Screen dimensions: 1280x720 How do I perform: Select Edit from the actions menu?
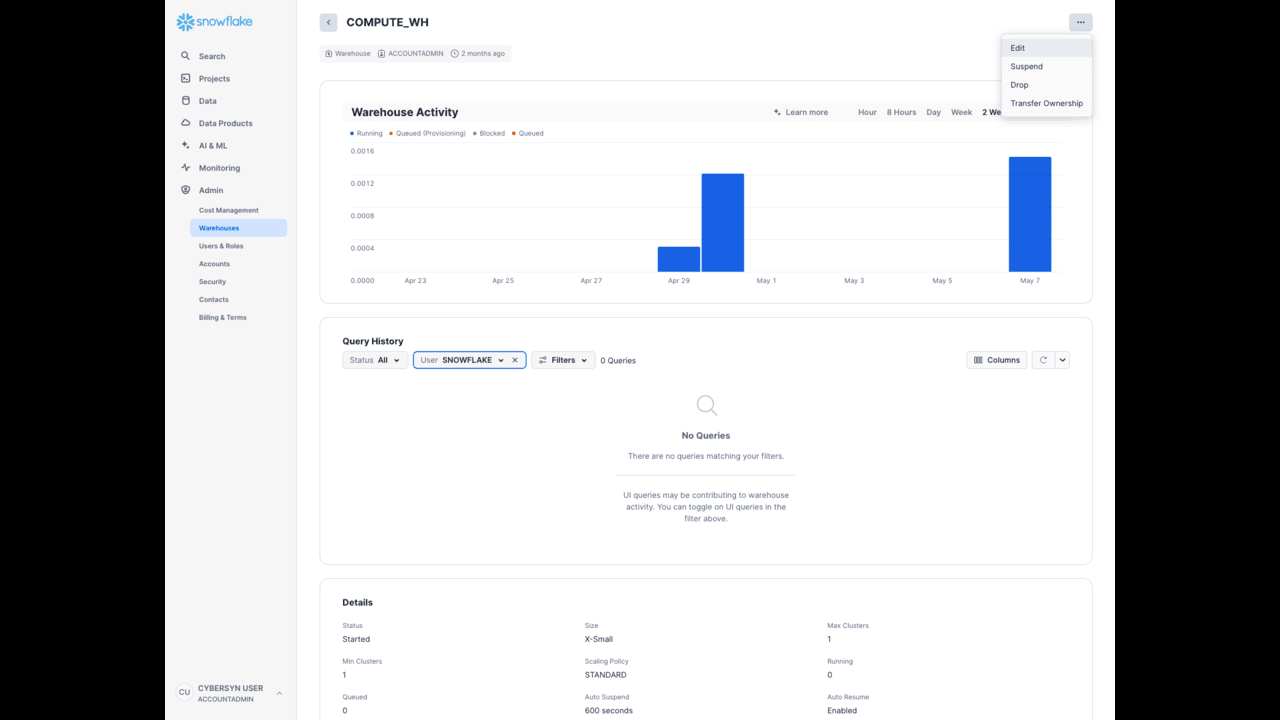click(1047, 48)
